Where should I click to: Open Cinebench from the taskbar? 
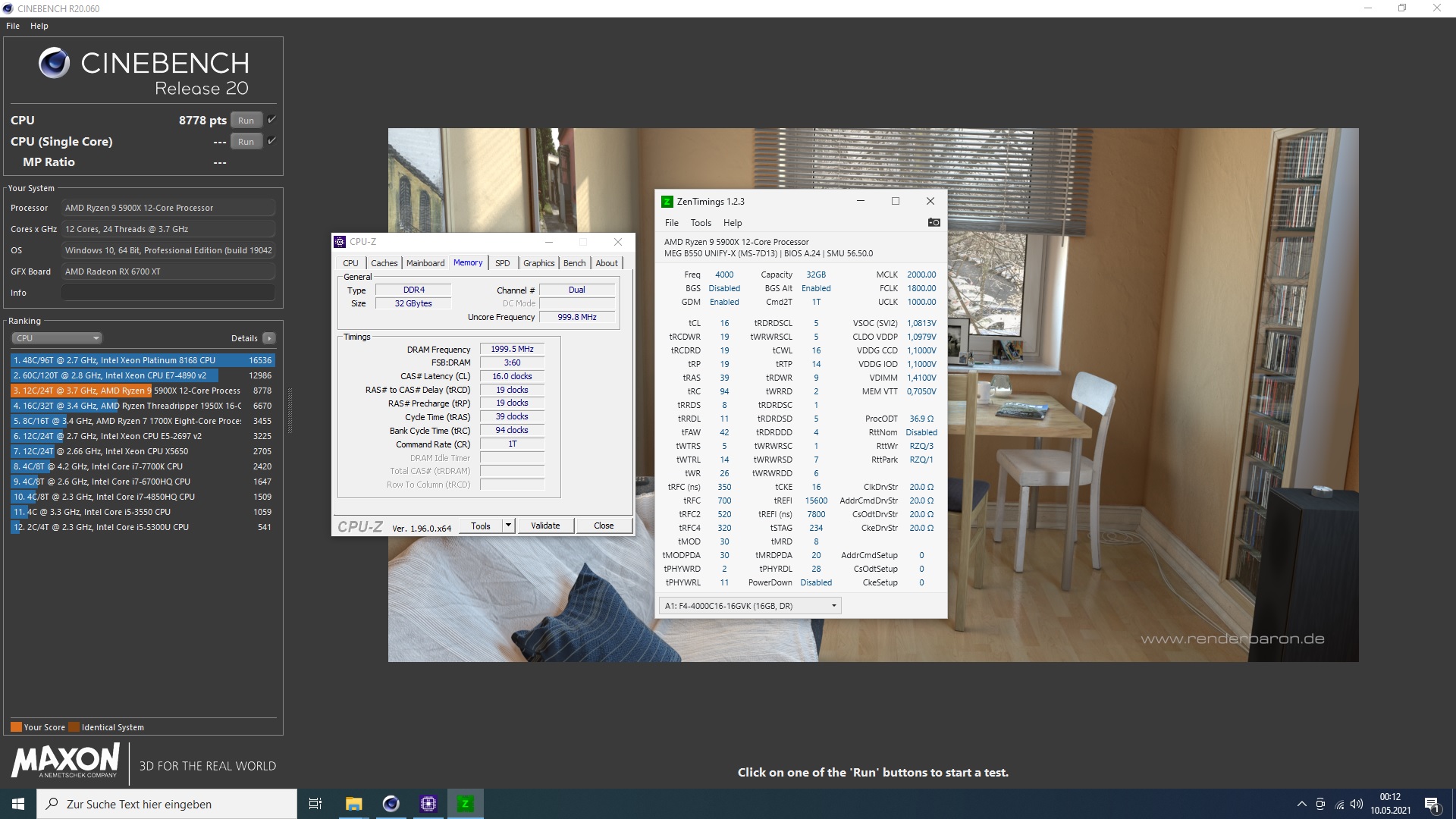click(391, 804)
